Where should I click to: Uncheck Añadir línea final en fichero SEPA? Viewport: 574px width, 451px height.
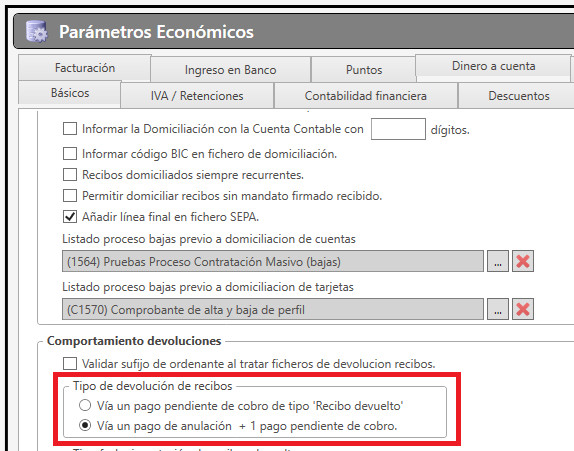70,217
